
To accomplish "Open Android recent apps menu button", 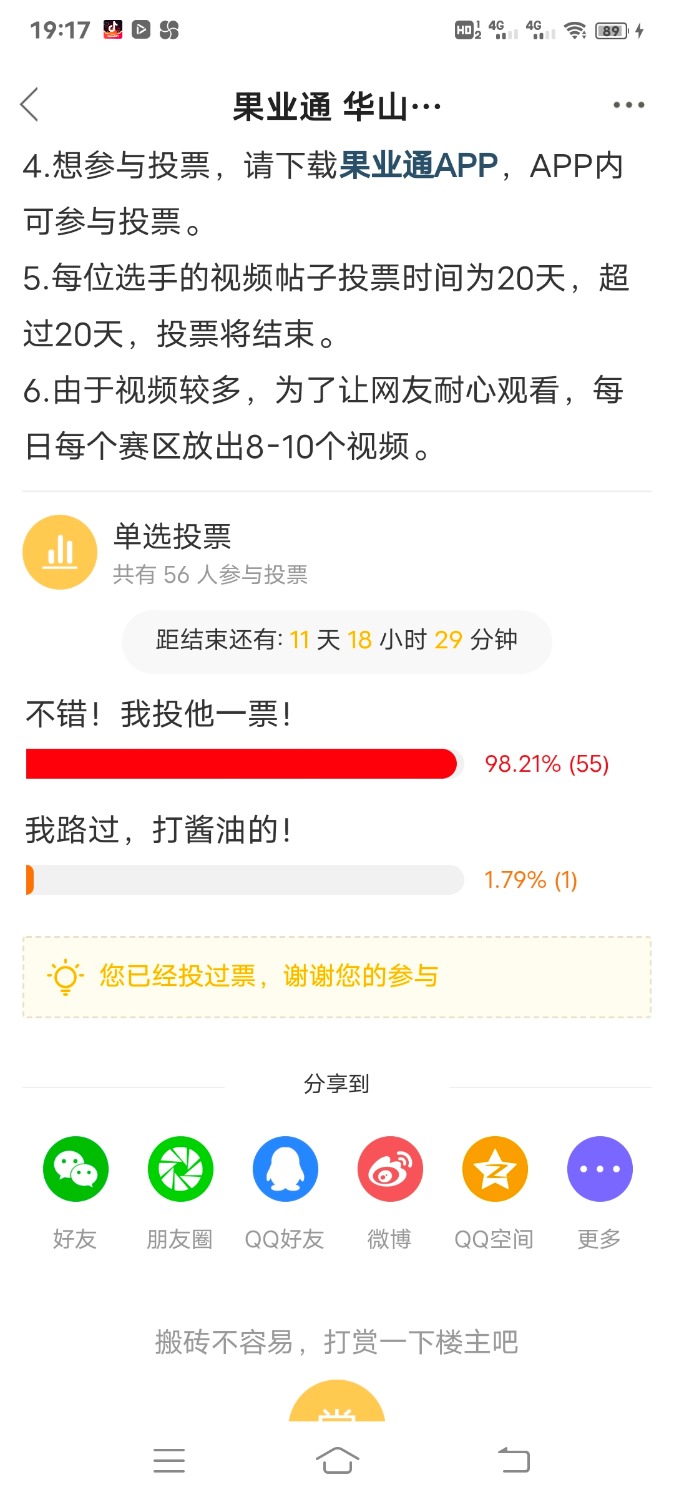I will click(x=169, y=1461).
